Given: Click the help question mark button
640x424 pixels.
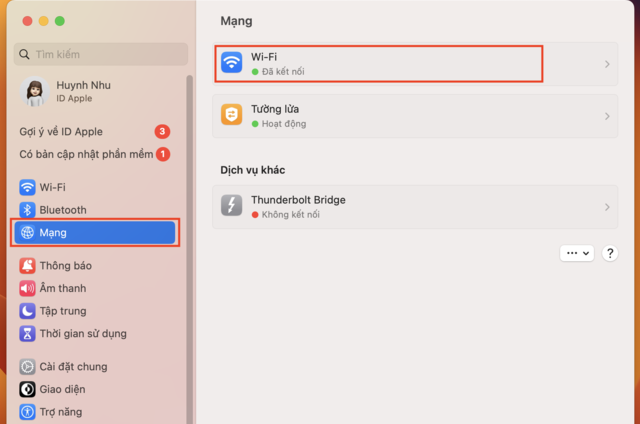Looking at the screenshot, I should click(x=610, y=254).
